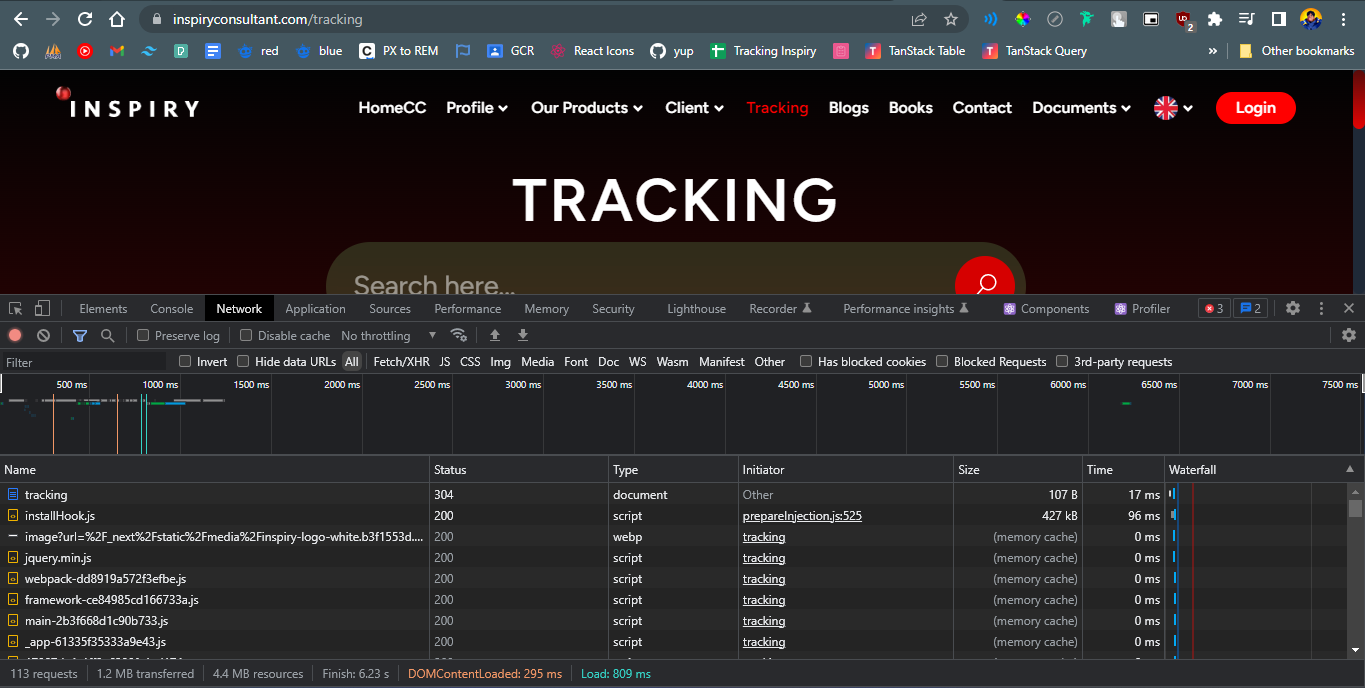This screenshot has height=688, width=1365.
Task: Stop recording the network log
Action: pyautogui.click(x=15, y=336)
